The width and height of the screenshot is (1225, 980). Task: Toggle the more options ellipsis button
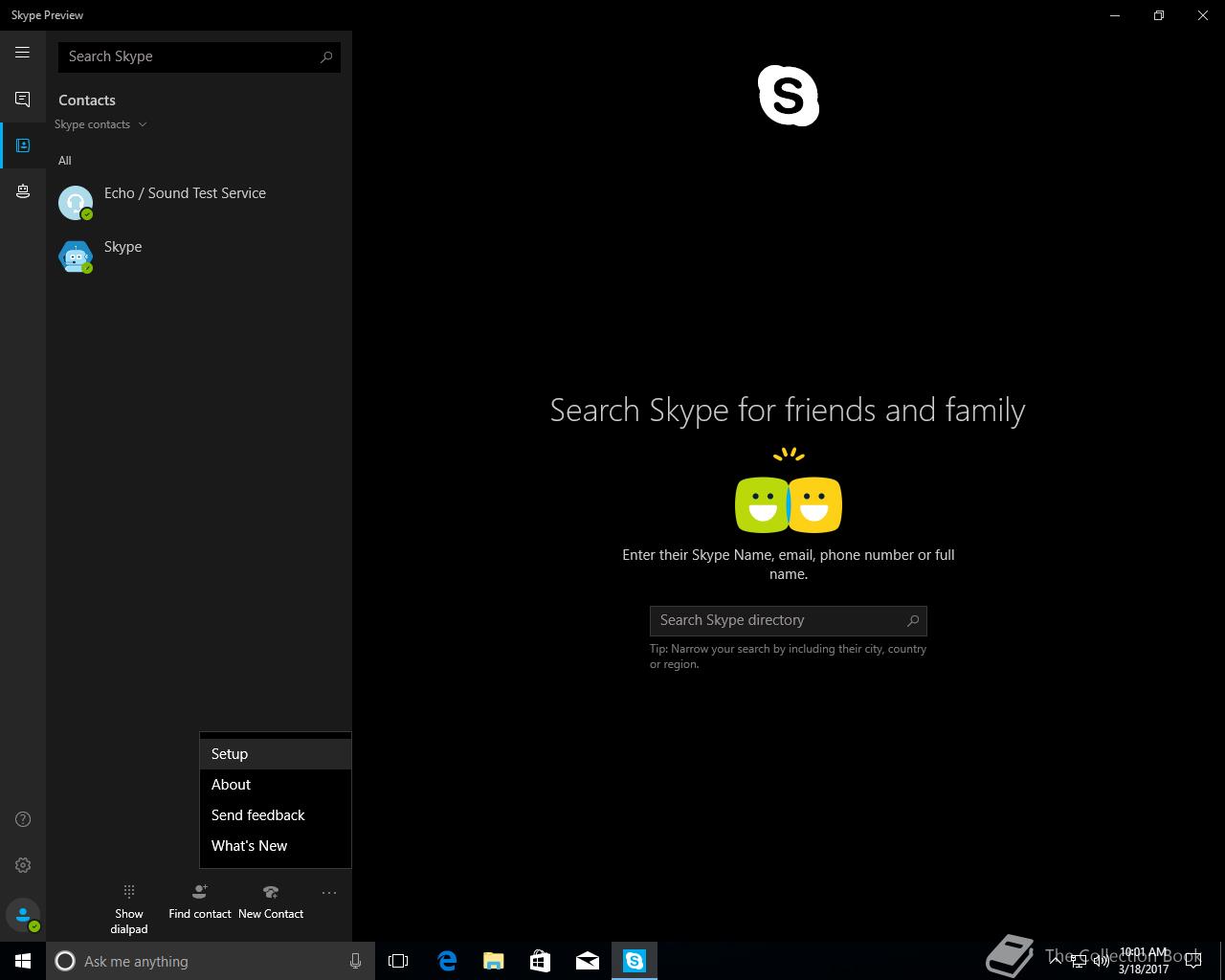[329, 893]
